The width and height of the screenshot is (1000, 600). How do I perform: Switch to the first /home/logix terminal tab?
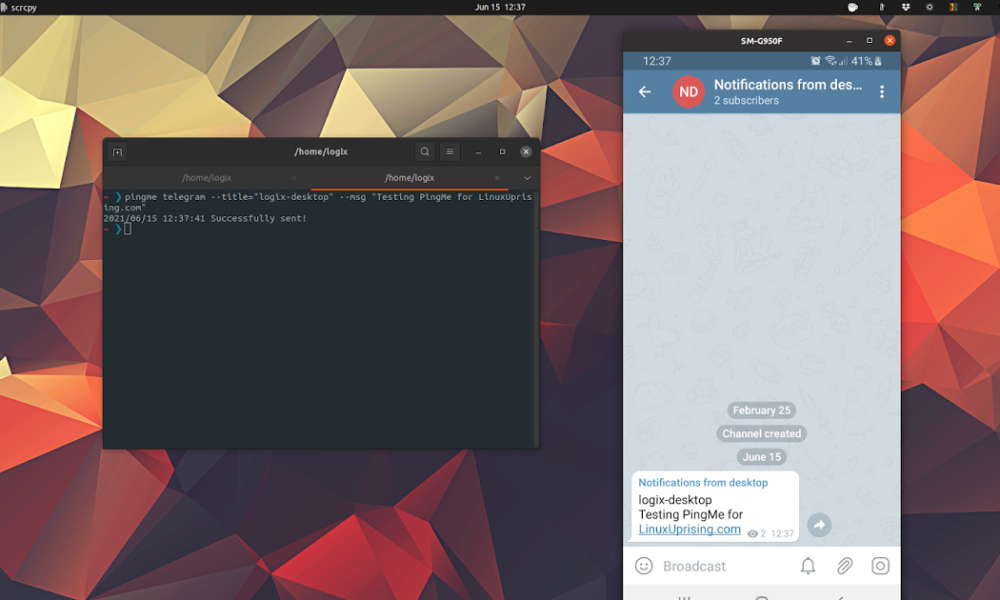point(207,178)
